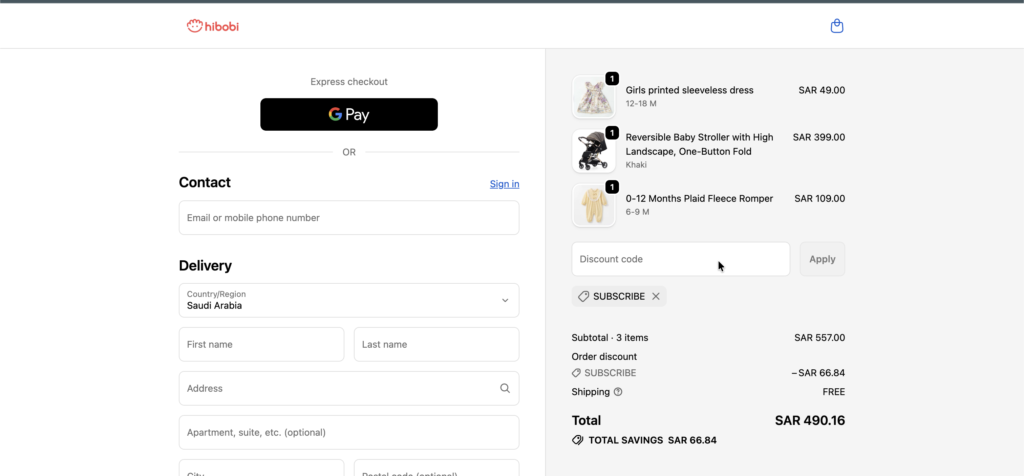Click the Country/Region chevron arrow

[x=505, y=300]
